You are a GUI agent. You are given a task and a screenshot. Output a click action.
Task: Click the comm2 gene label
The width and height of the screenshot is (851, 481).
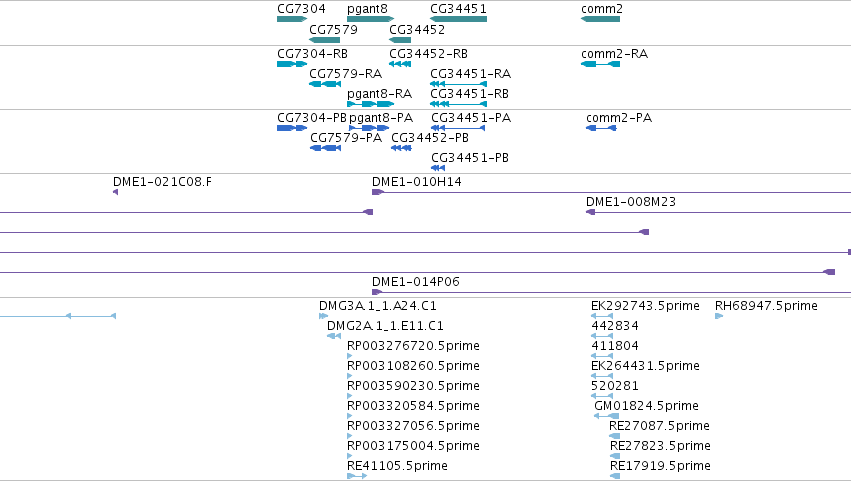[x=602, y=9]
